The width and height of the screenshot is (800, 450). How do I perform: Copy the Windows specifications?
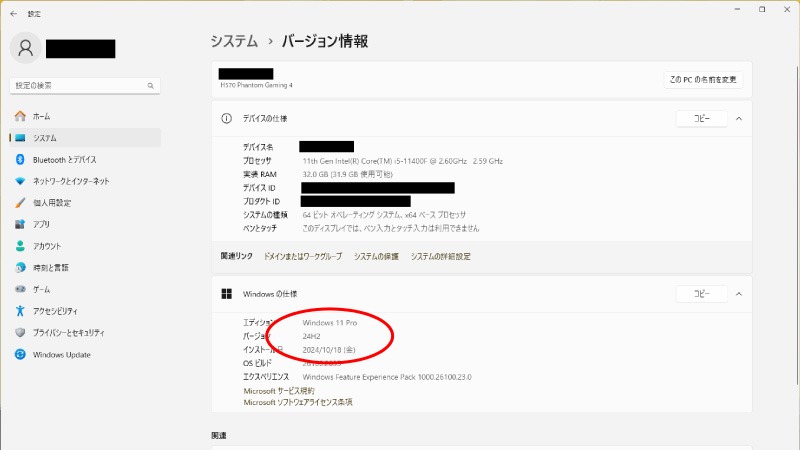pyautogui.click(x=701, y=294)
